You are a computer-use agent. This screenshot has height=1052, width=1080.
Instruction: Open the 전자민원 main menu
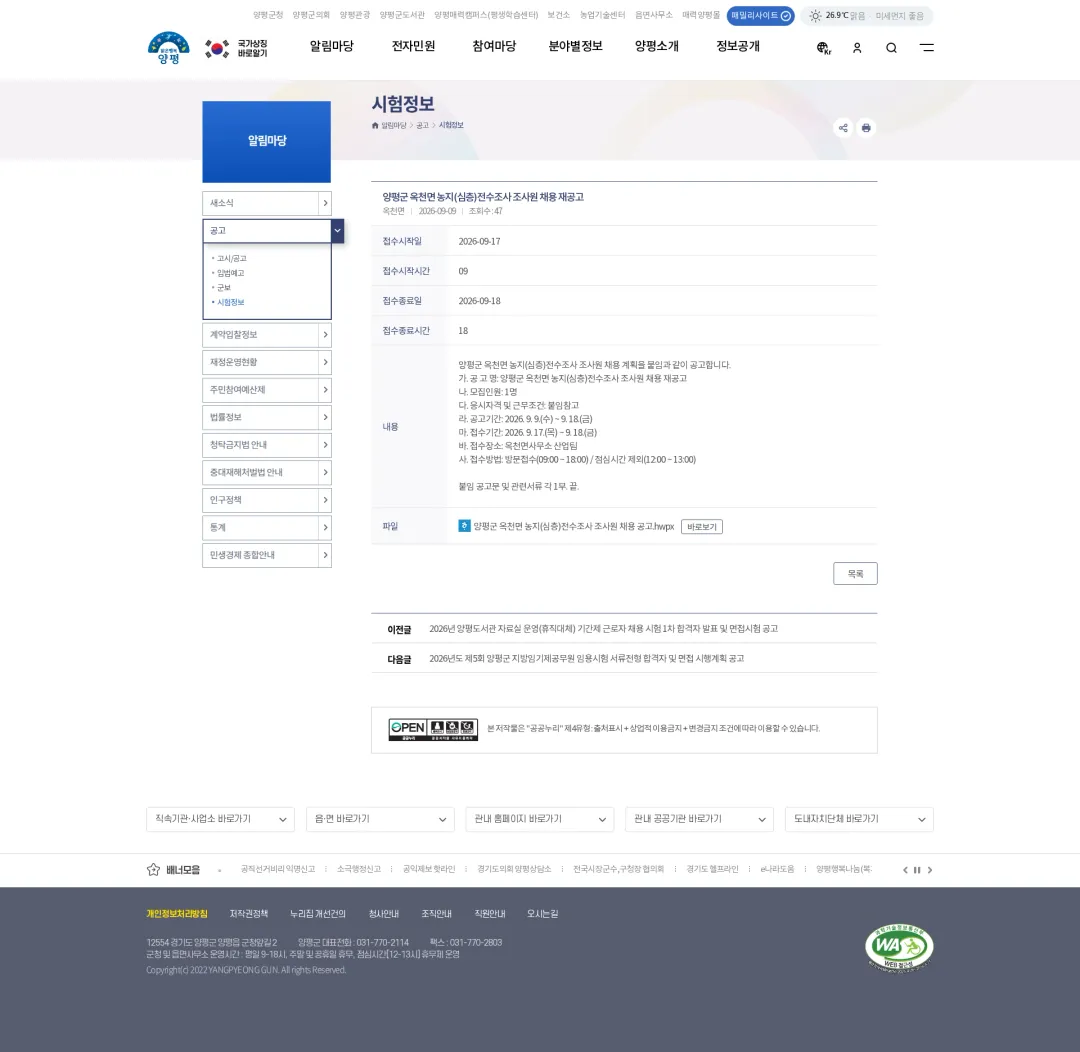(x=413, y=46)
